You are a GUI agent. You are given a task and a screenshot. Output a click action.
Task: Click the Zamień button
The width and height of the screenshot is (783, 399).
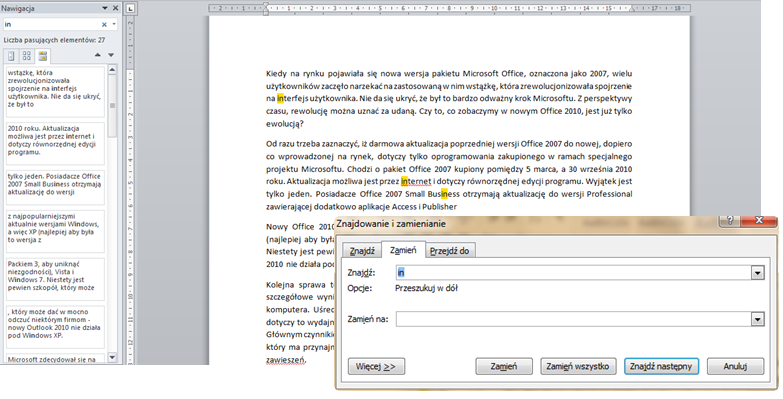(504, 366)
